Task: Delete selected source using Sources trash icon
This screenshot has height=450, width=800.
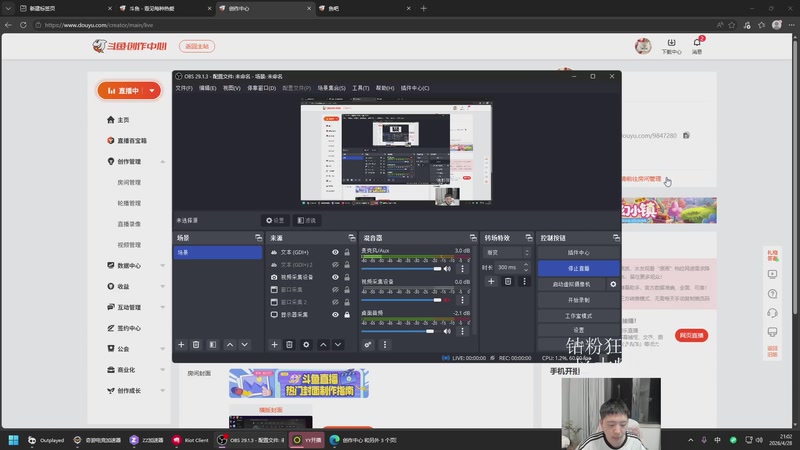Action: 289,345
